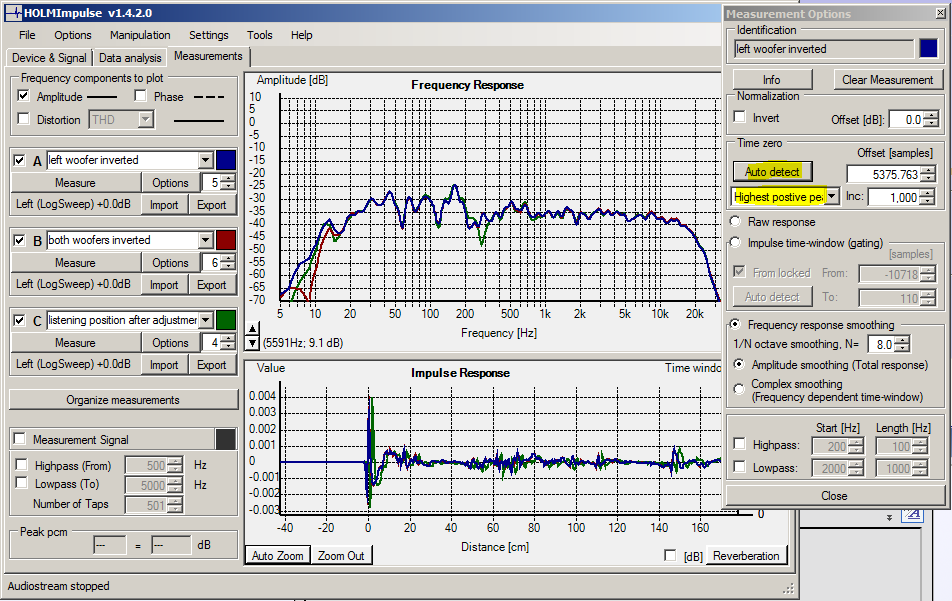Open the Help menu
This screenshot has width=952, height=601.
pyautogui.click(x=302, y=35)
